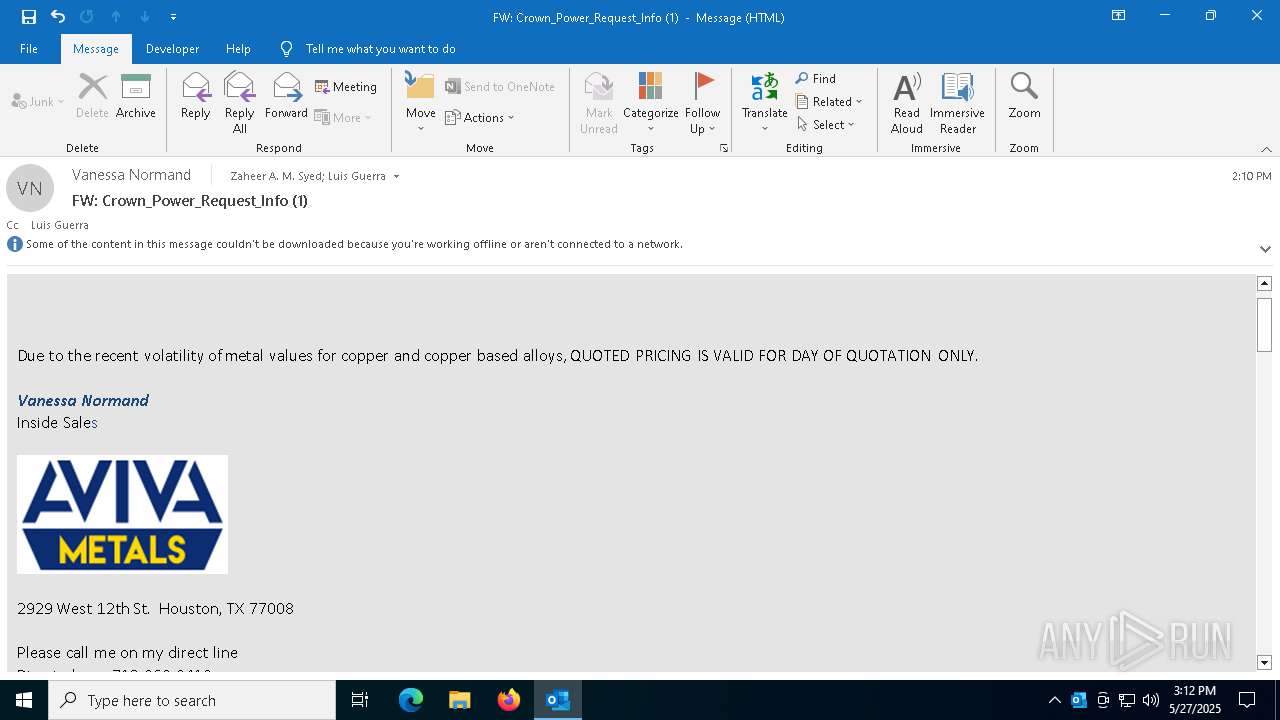Click the offline content info bar message

[x=354, y=244]
